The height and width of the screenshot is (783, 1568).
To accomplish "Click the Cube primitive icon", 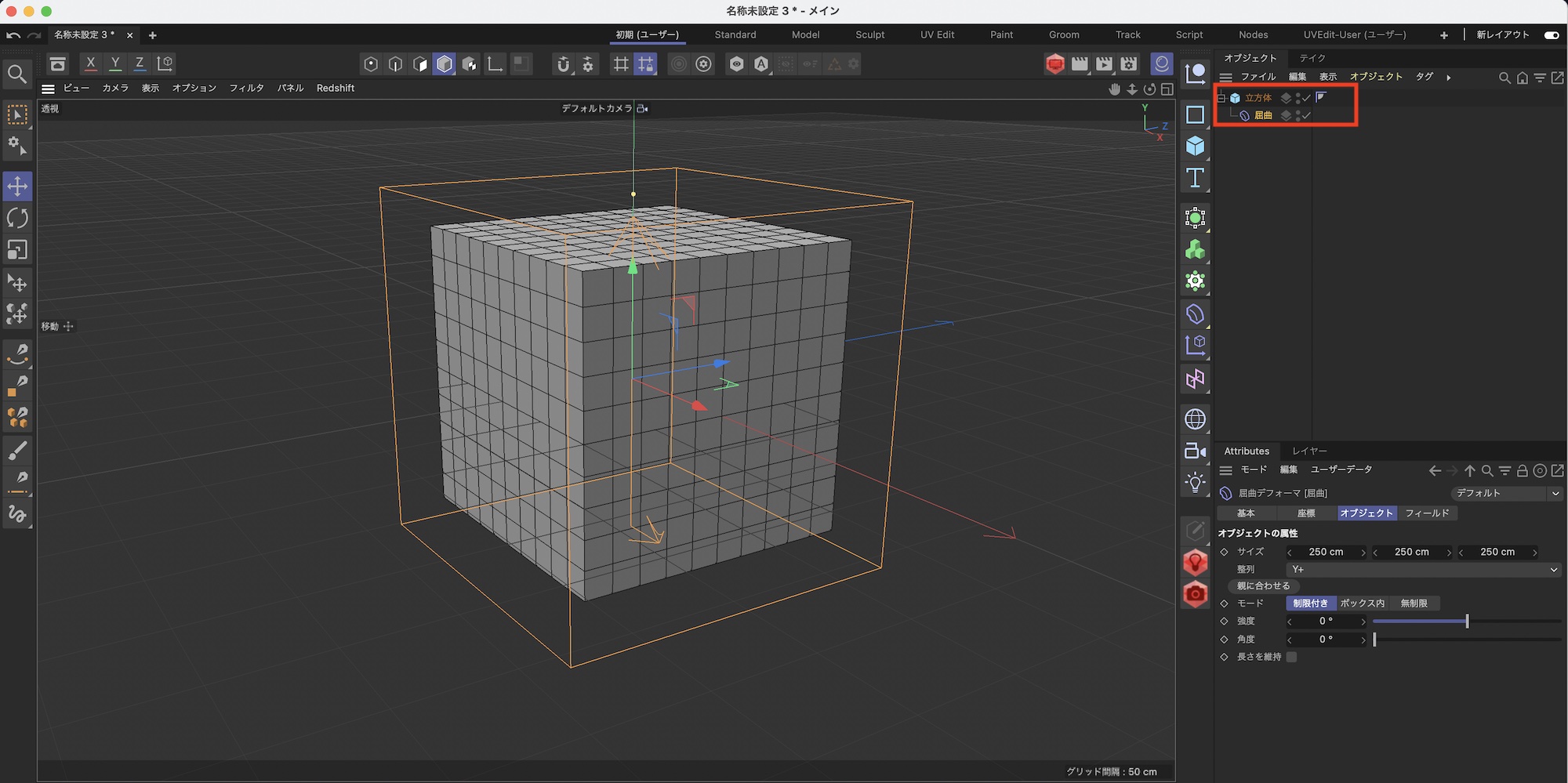I will 1195,146.
